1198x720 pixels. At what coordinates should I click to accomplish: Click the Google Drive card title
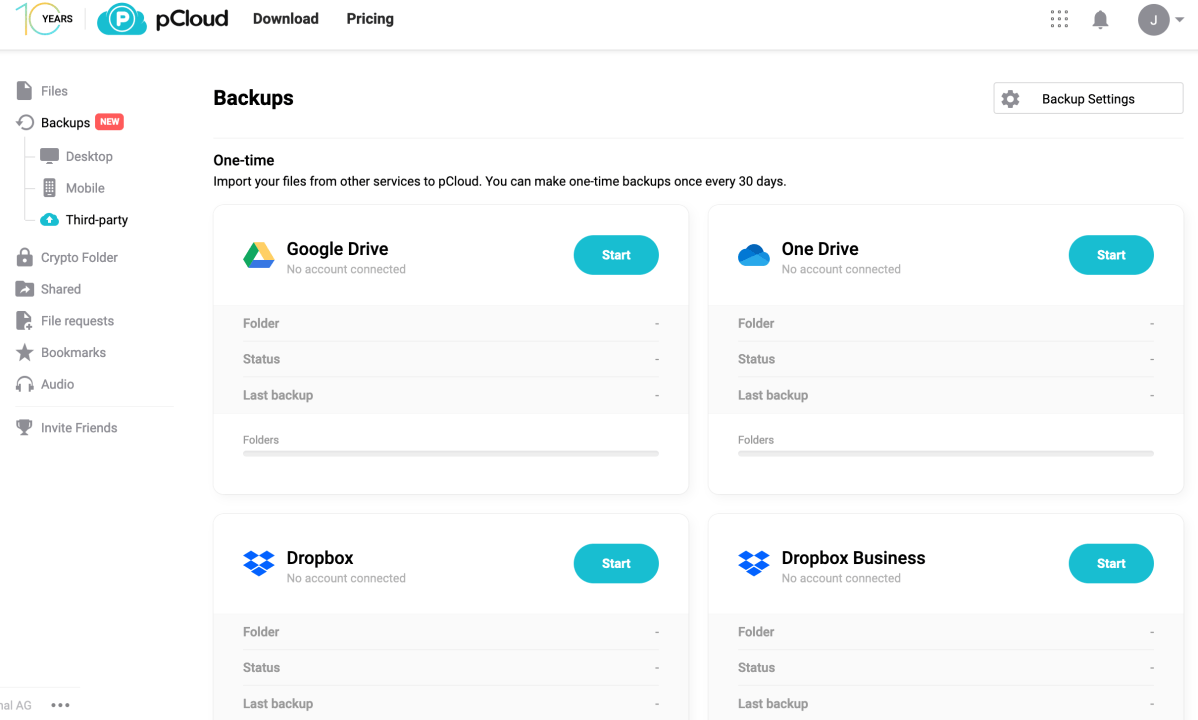[x=337, y=249]
